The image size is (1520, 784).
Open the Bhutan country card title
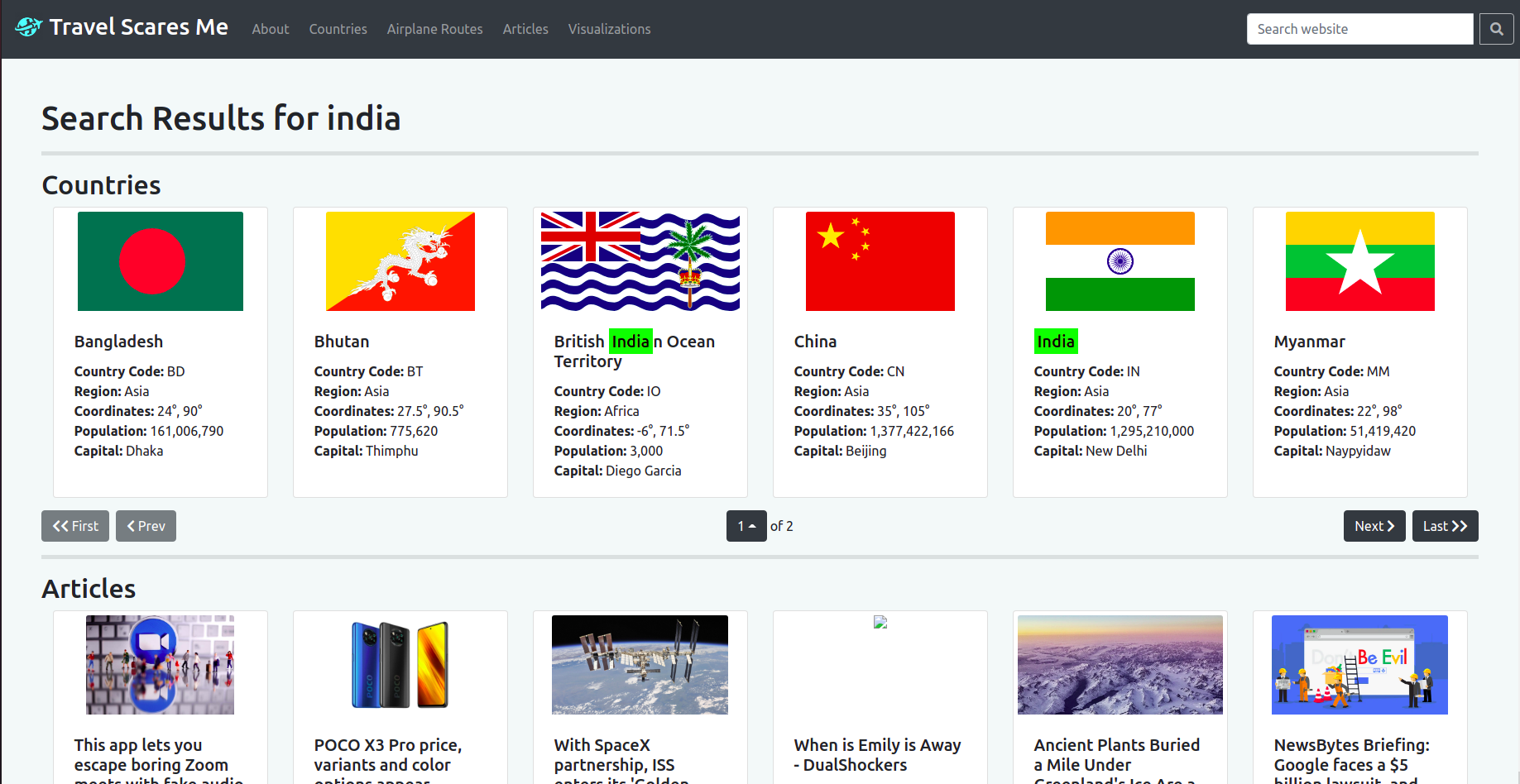pos(342,342)
